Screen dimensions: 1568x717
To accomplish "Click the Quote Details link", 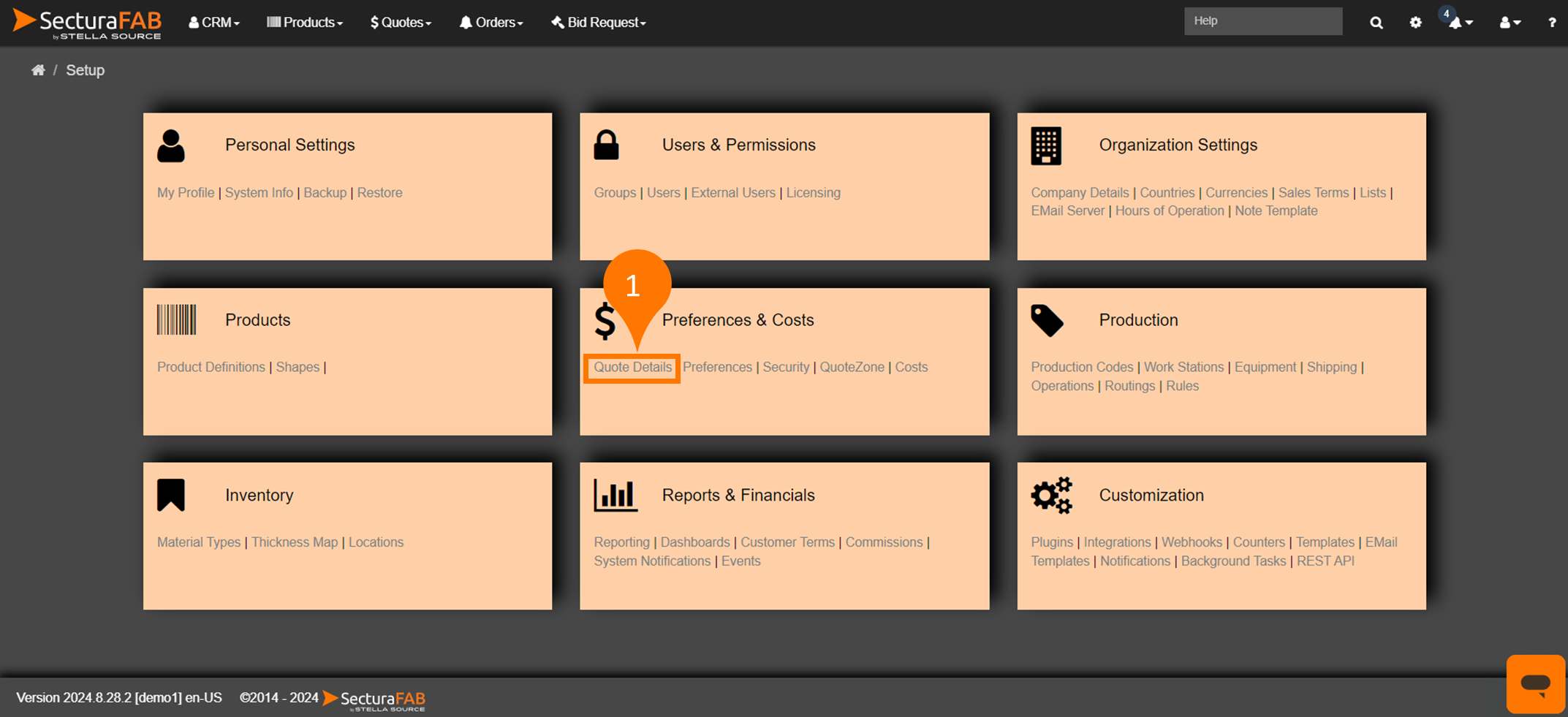I will (632, 367).
